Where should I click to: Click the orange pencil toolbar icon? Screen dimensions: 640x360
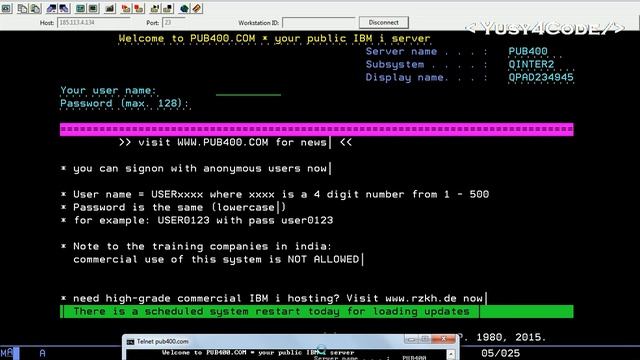(197, 8)
